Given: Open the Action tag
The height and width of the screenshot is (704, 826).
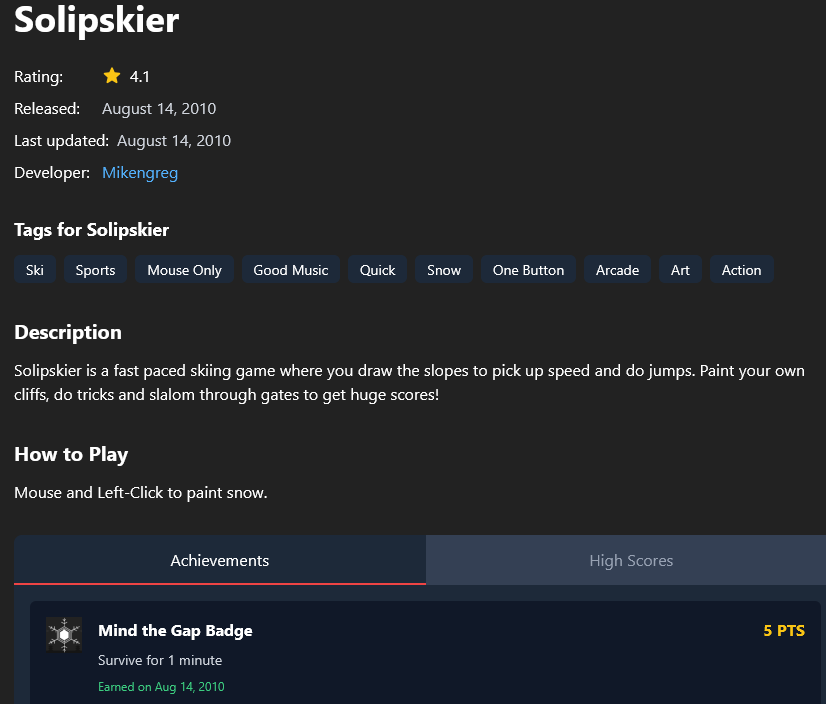Looking at the screenshot, I should pyautogui.click(x=741, y=270).
